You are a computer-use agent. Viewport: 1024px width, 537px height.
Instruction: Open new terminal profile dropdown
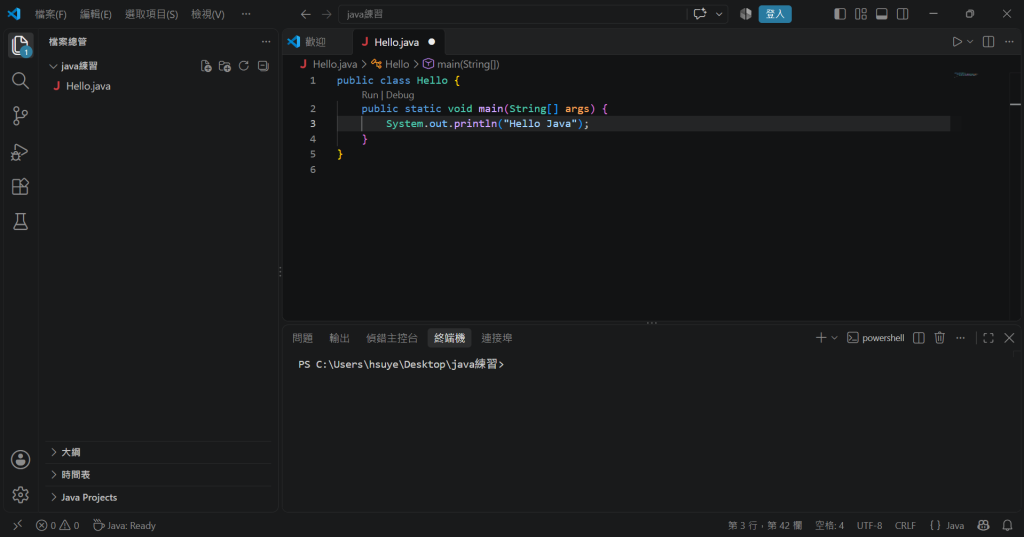coord(834,338)
